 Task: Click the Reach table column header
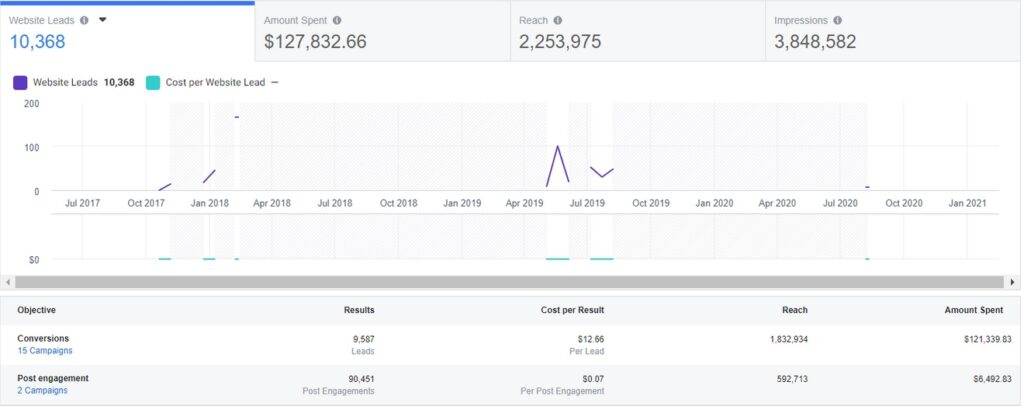coord(795,310)
